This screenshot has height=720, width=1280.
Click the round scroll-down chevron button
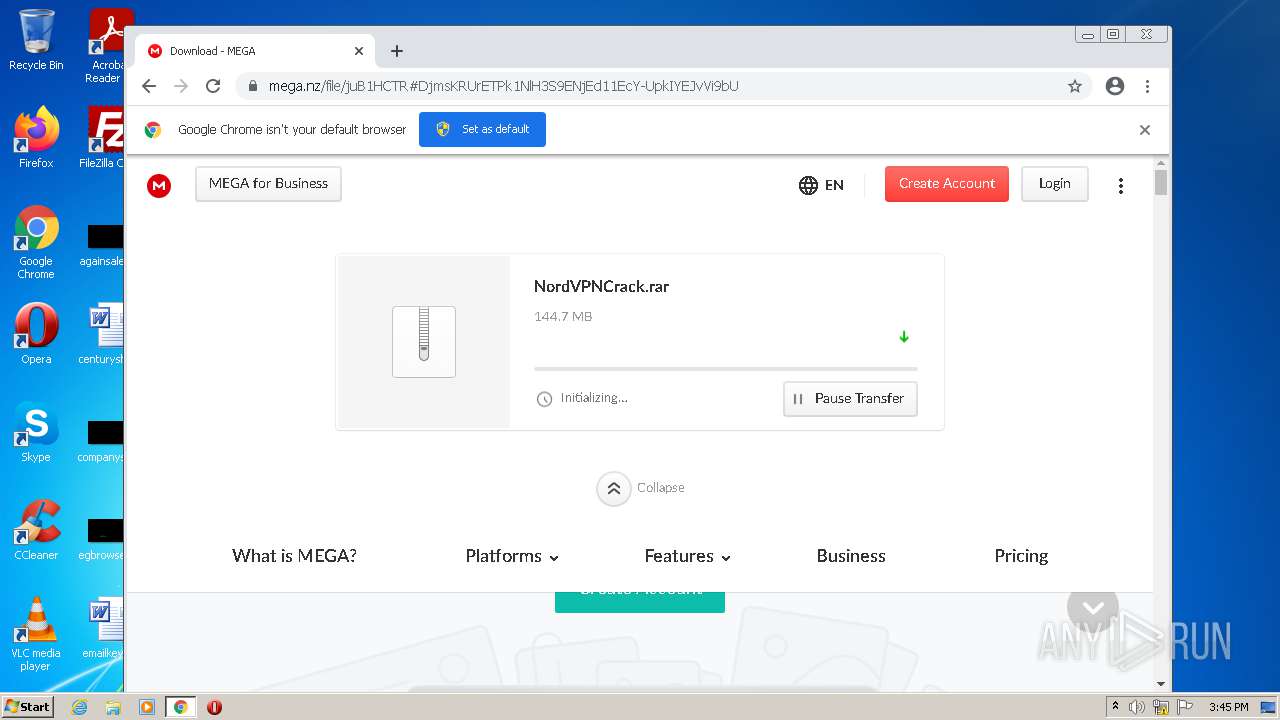point(1093,607)
